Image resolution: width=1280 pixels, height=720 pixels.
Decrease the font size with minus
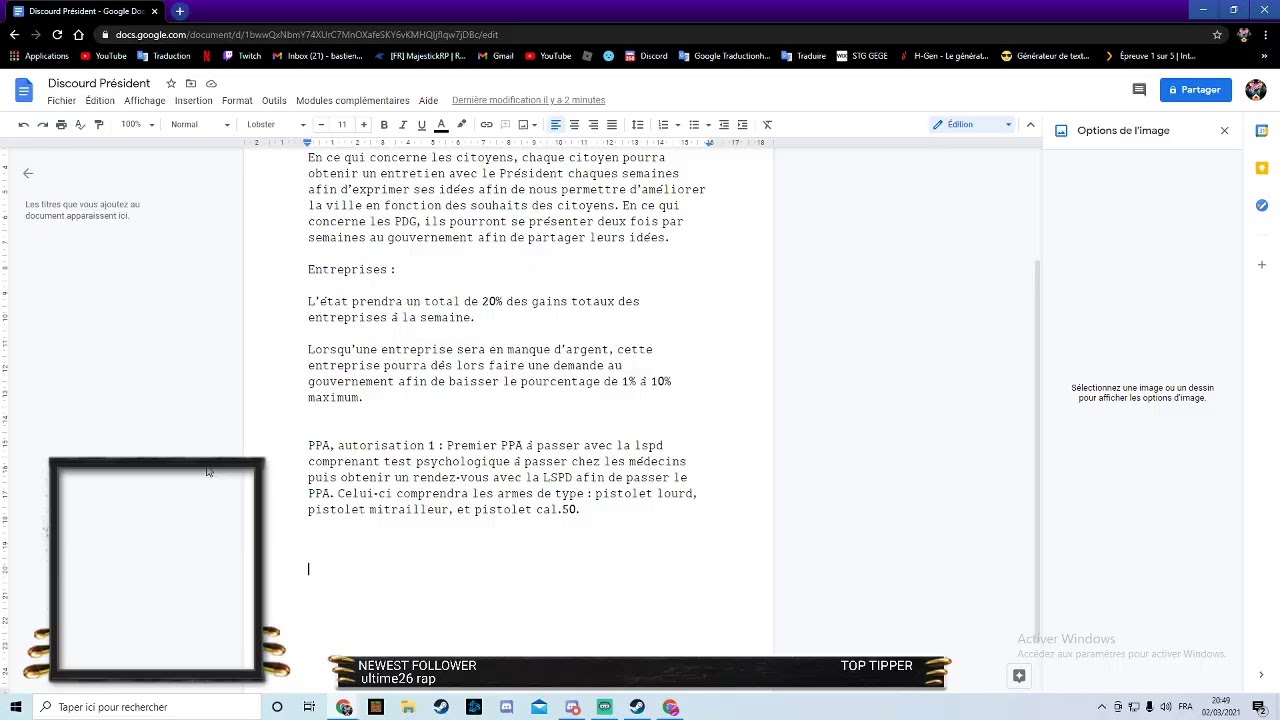point(321,125)
